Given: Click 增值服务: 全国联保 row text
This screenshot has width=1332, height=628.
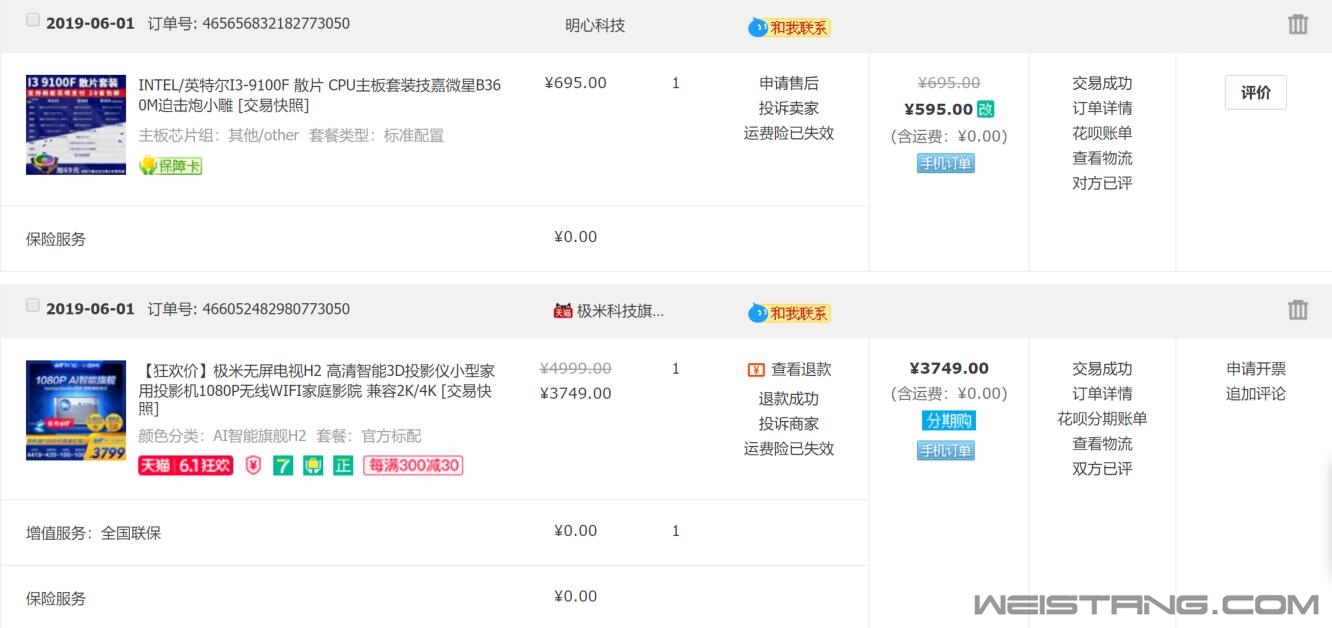Looking at the screenshot, I should click(93, 533).
